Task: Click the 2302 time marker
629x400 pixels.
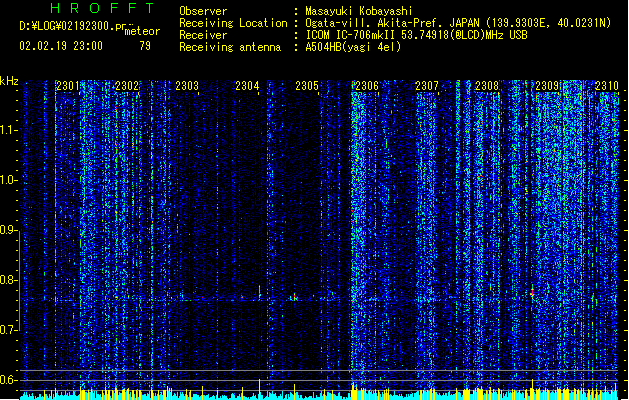Action: (x=127, y=86)
